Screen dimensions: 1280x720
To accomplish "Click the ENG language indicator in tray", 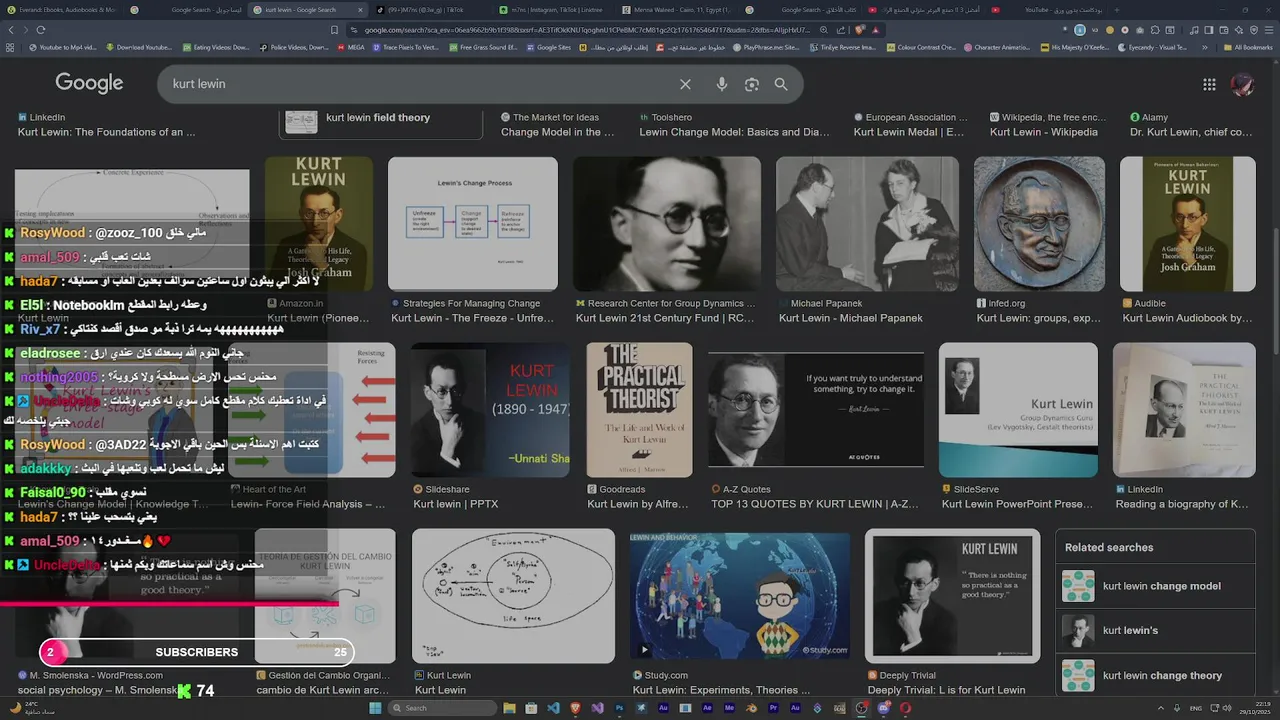I will click(1195, 708).
